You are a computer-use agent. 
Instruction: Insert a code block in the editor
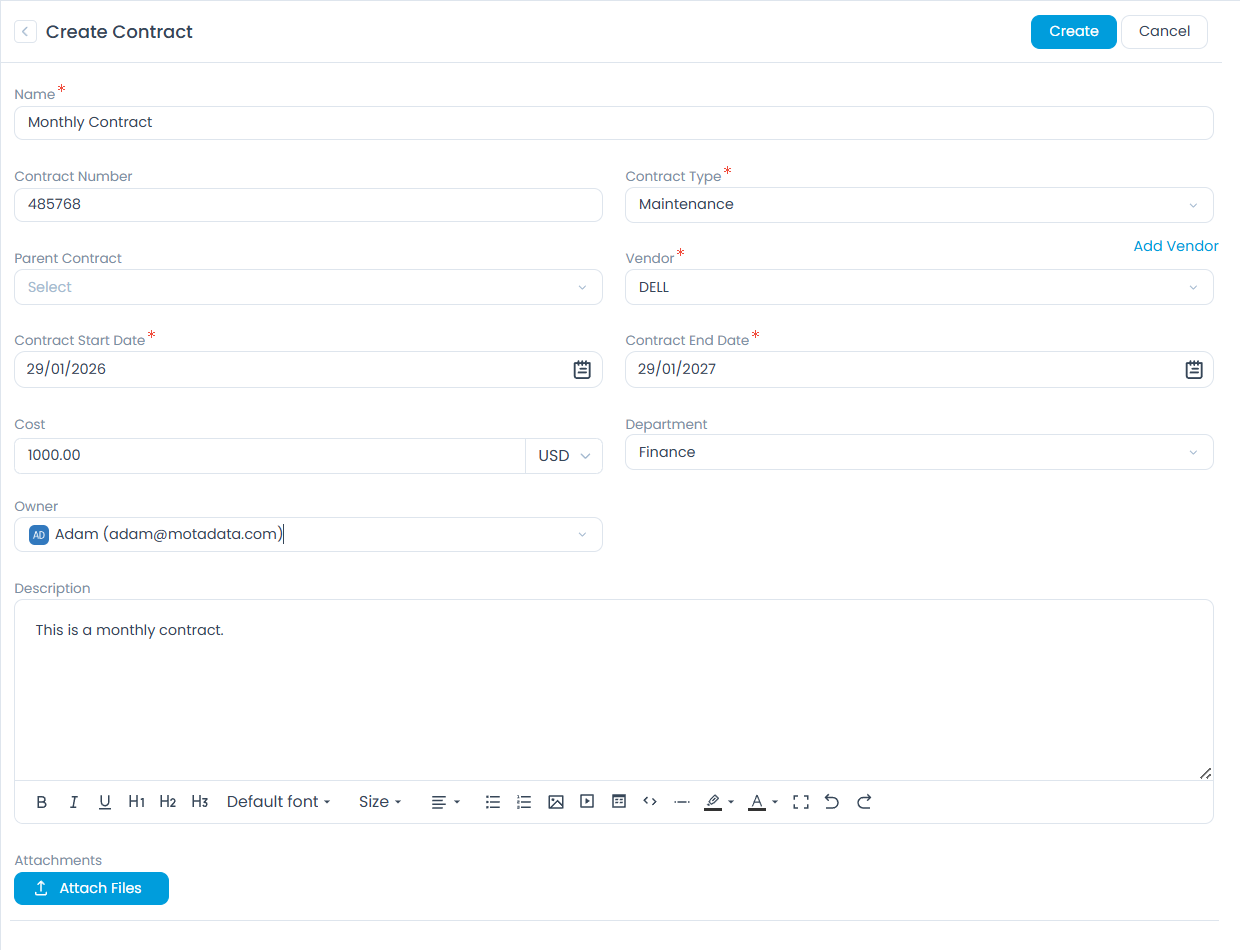(649, 801)
